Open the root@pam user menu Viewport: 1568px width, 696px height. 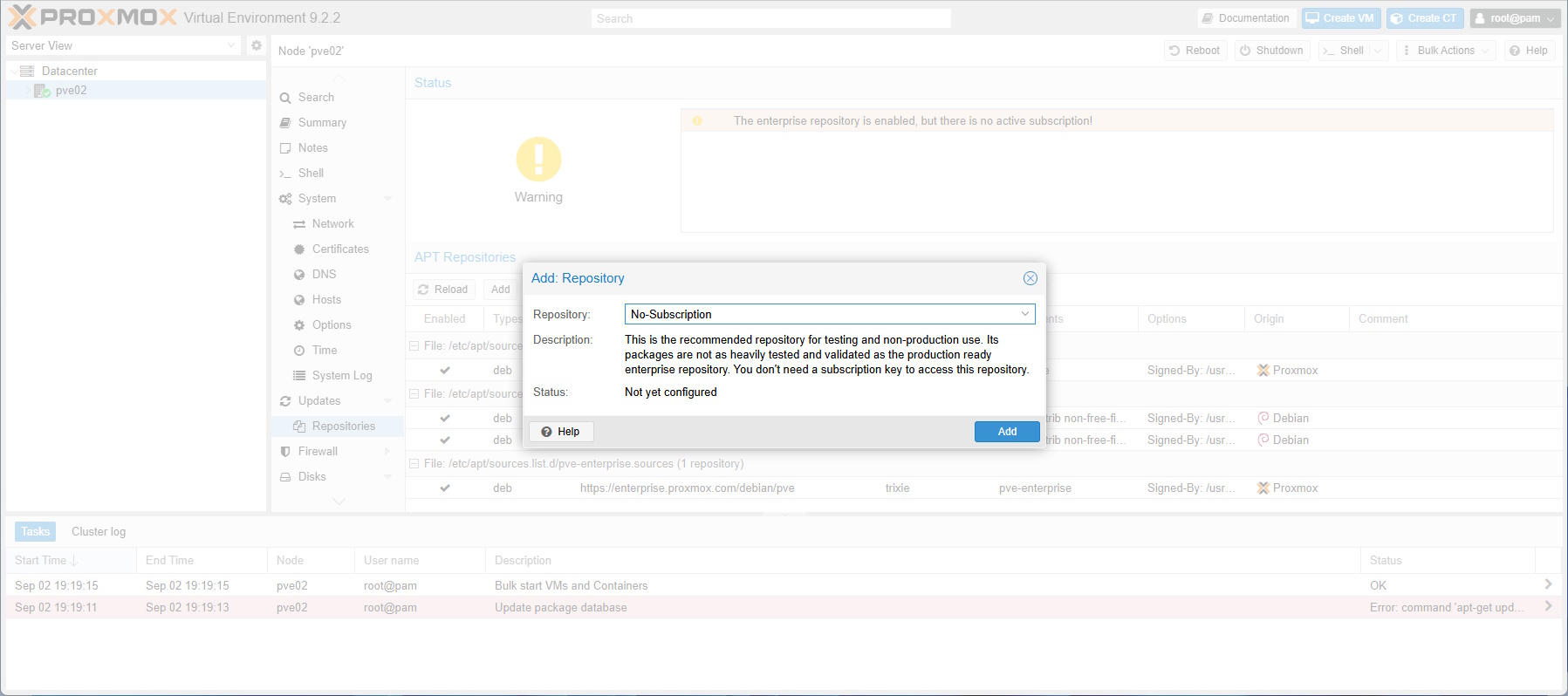pyautogui.click(x=1515, y=18)
